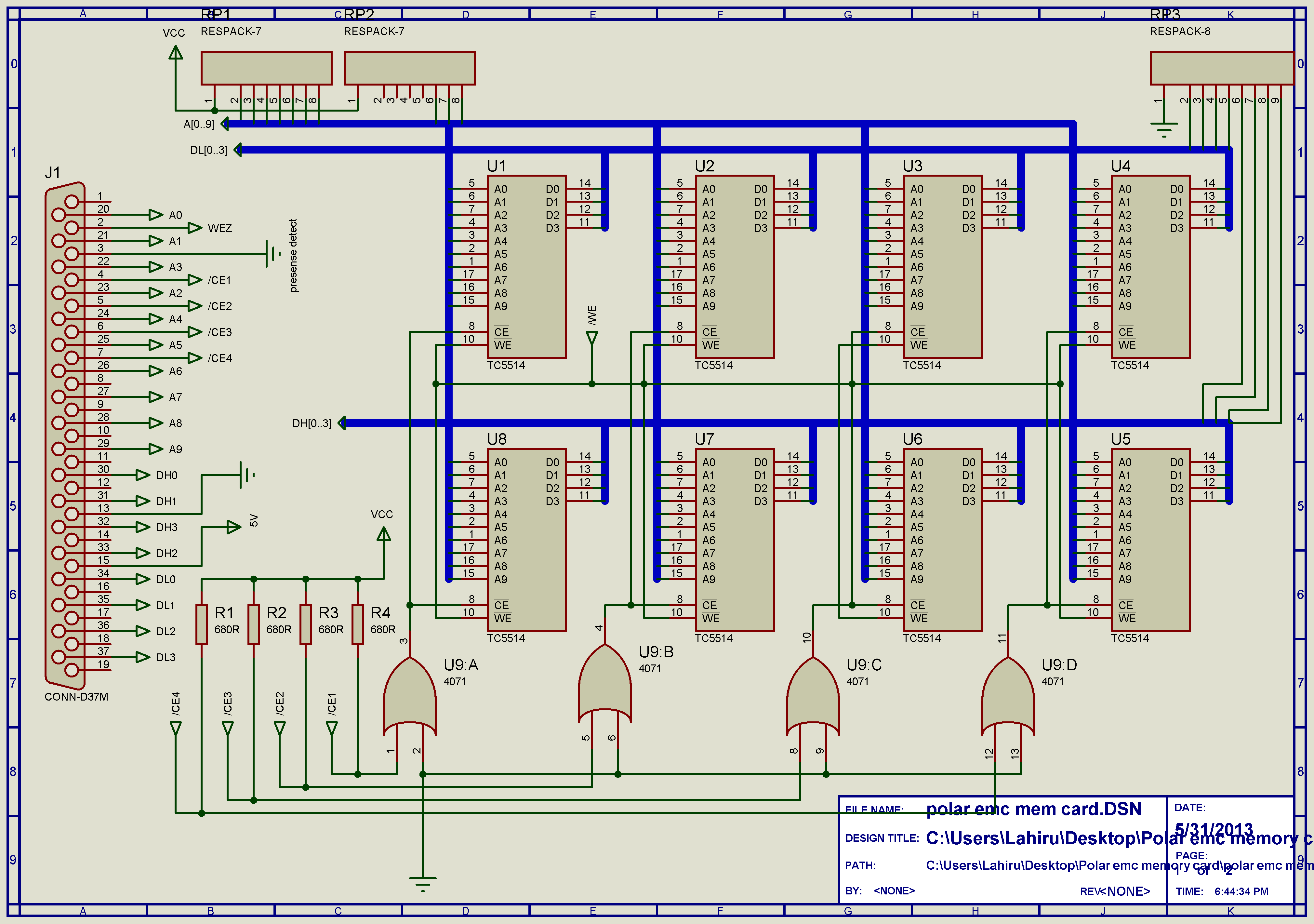
Task: Click the U7 TC5514 chip body
Action: (x=734, y=539)
